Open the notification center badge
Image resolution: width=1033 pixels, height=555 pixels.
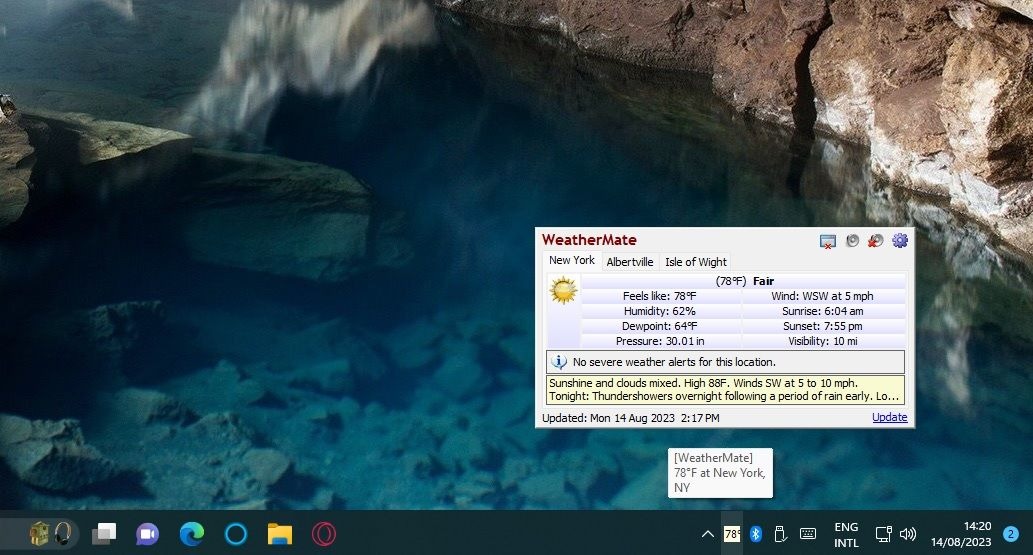click(x=1011, y=534)
